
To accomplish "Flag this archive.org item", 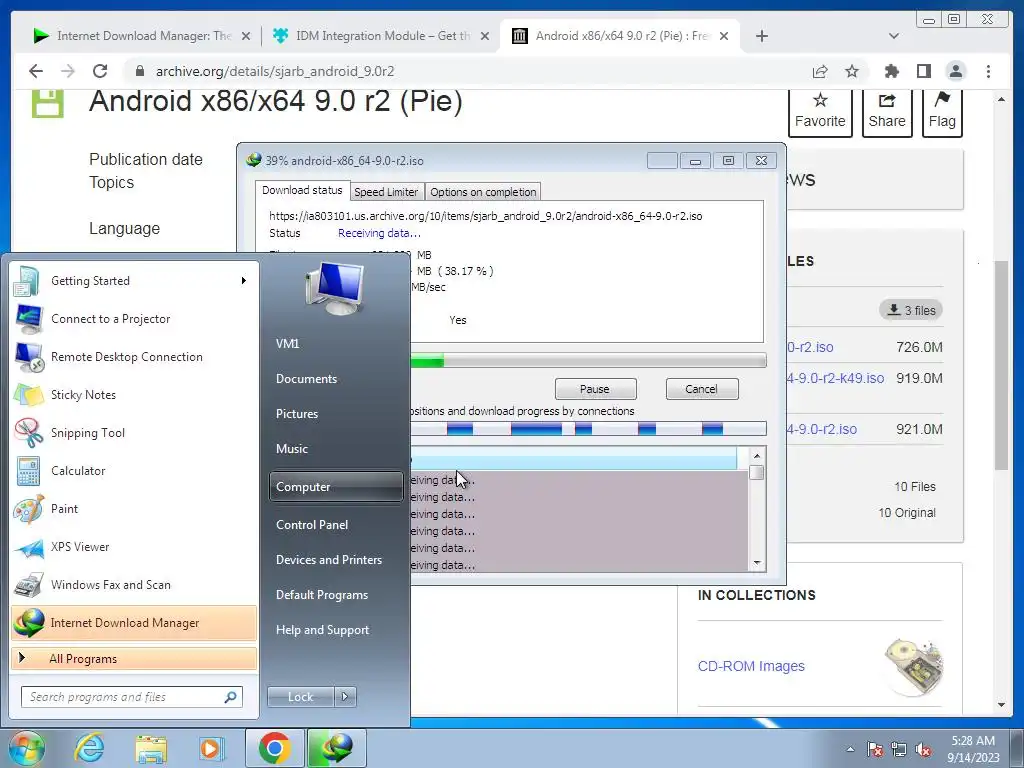I will pos(942,112).
